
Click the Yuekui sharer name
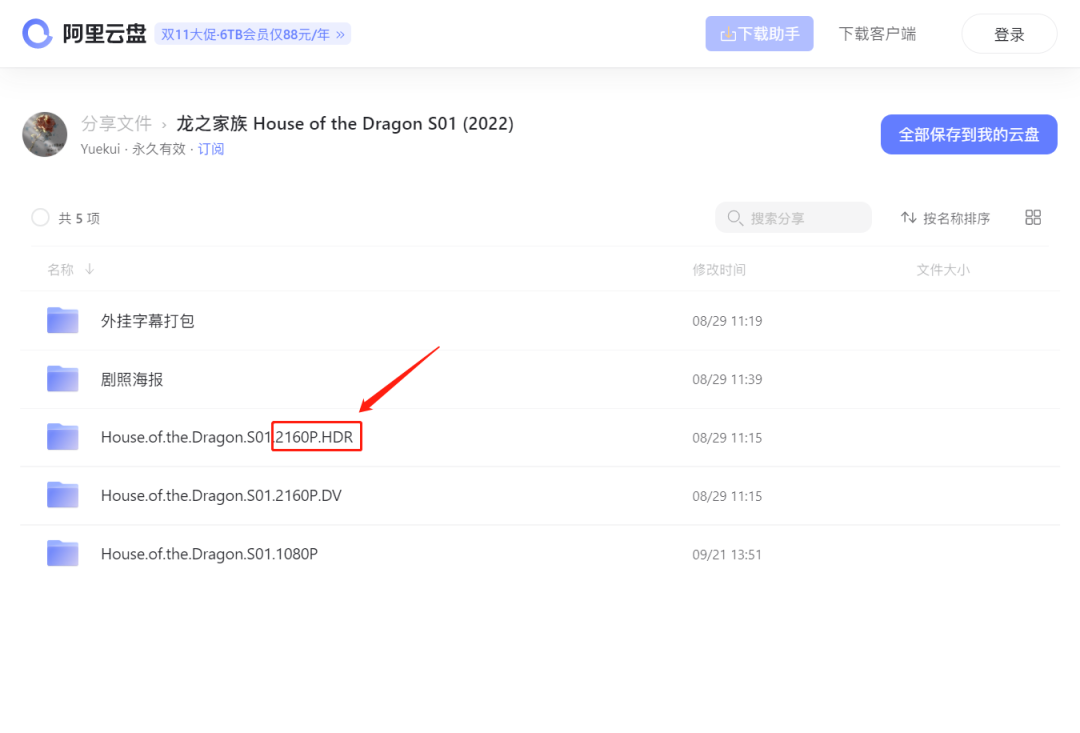100,149
